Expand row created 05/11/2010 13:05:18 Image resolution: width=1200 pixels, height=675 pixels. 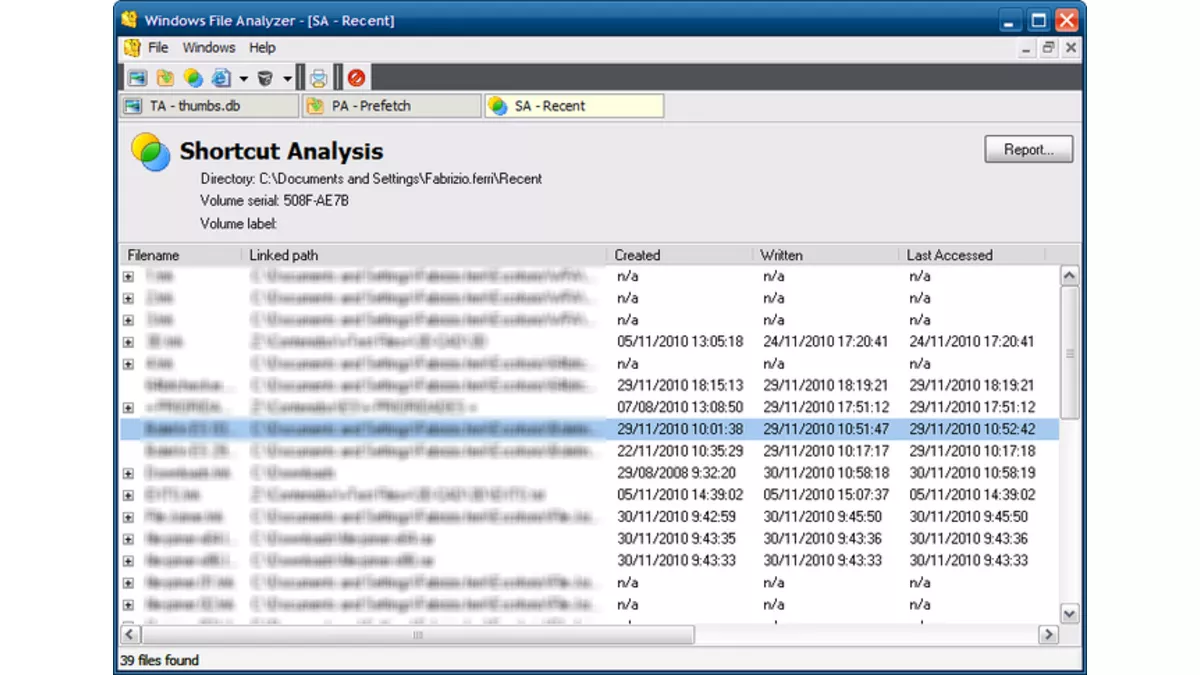(128, 342)
